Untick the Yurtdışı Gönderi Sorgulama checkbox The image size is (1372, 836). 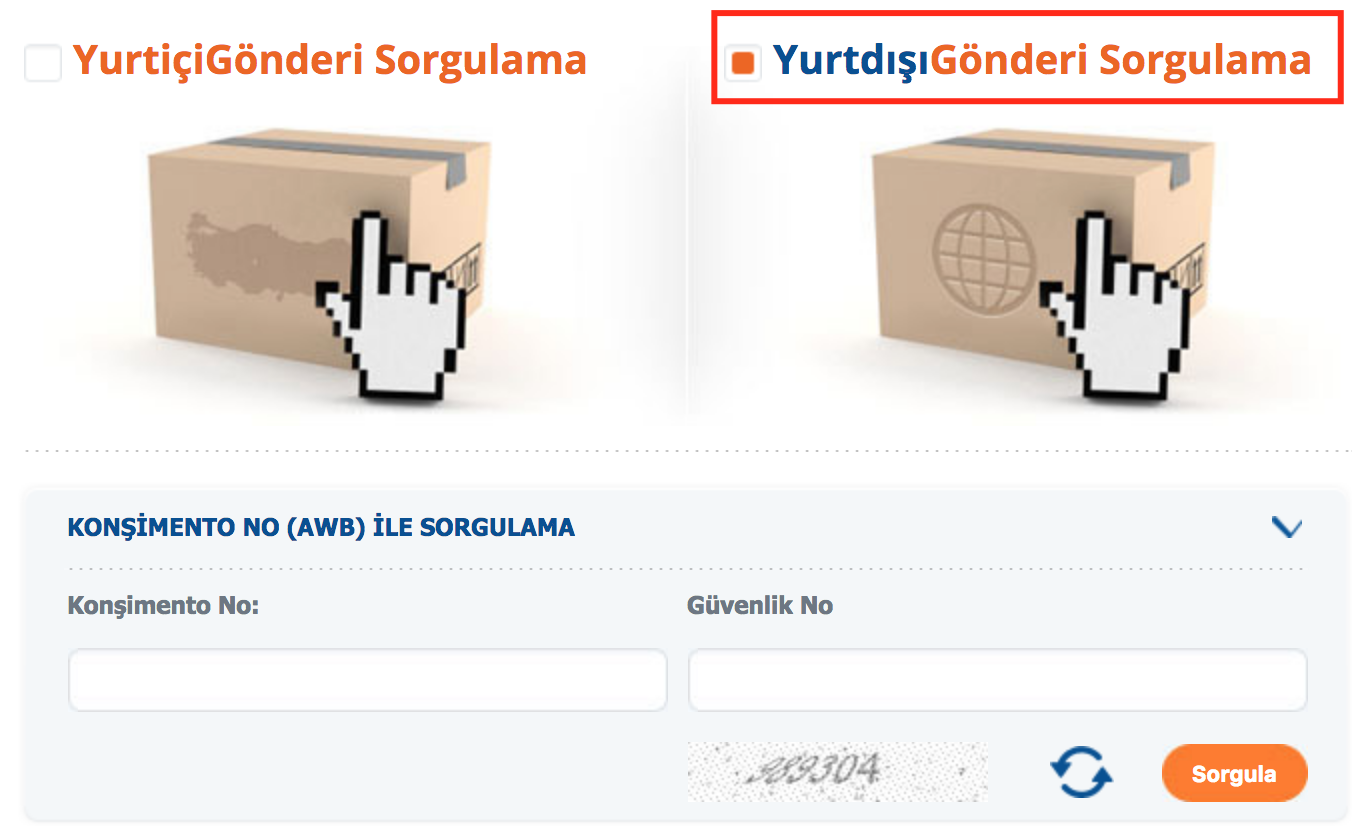pos(742,63)
